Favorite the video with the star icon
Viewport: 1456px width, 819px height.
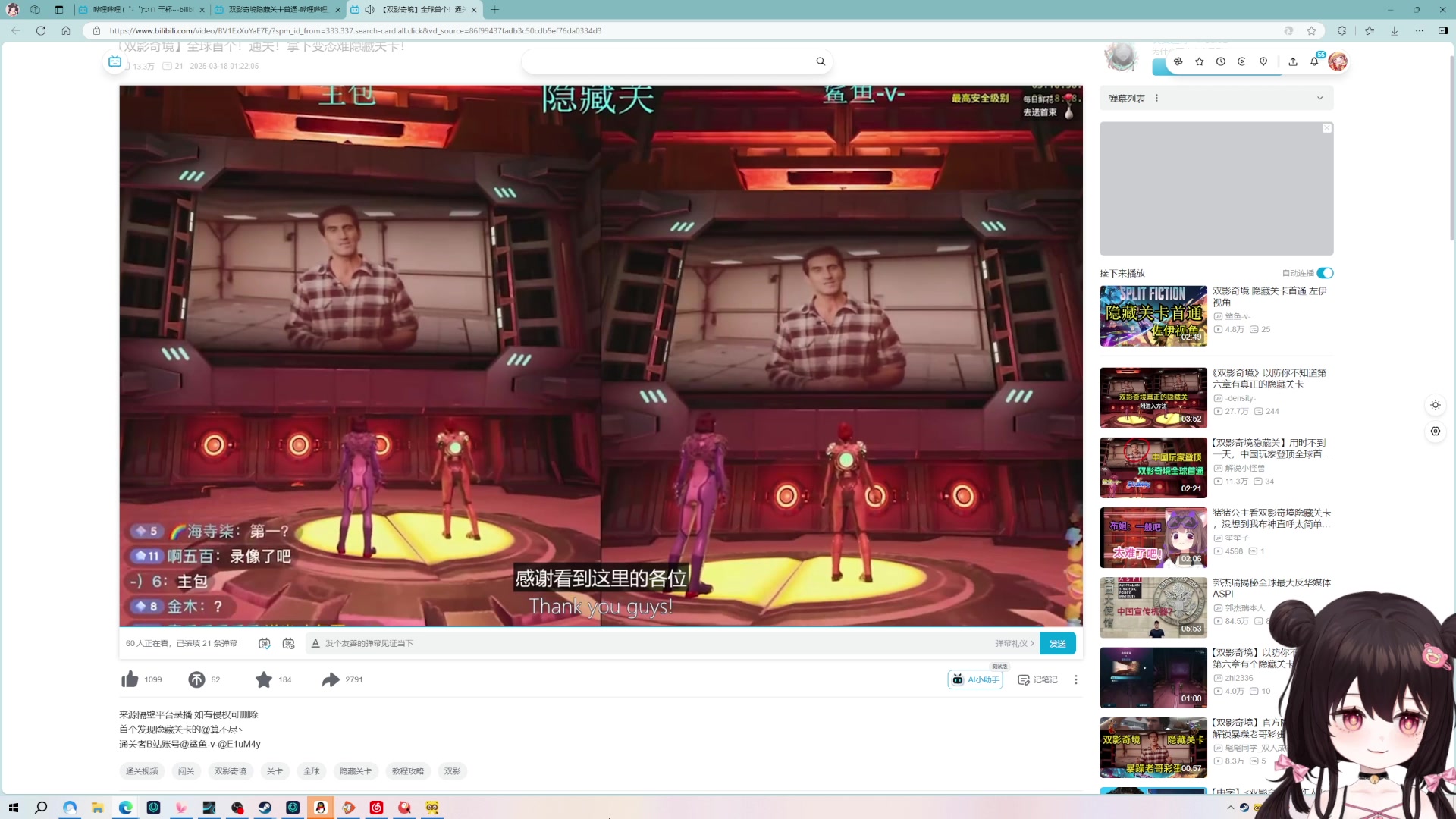263,679
